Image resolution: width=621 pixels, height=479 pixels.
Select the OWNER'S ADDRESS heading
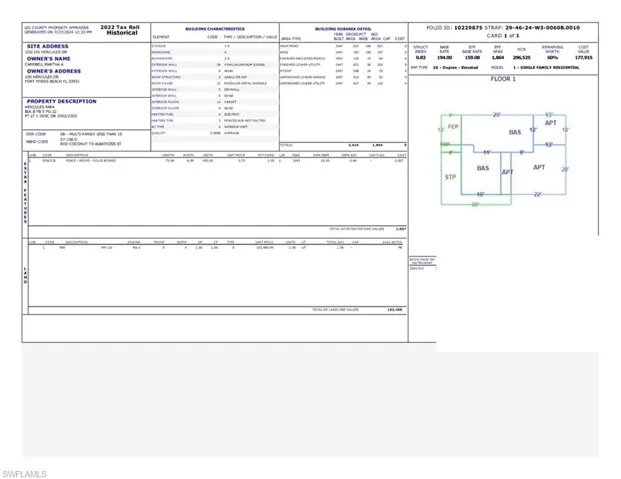point(54,71)
